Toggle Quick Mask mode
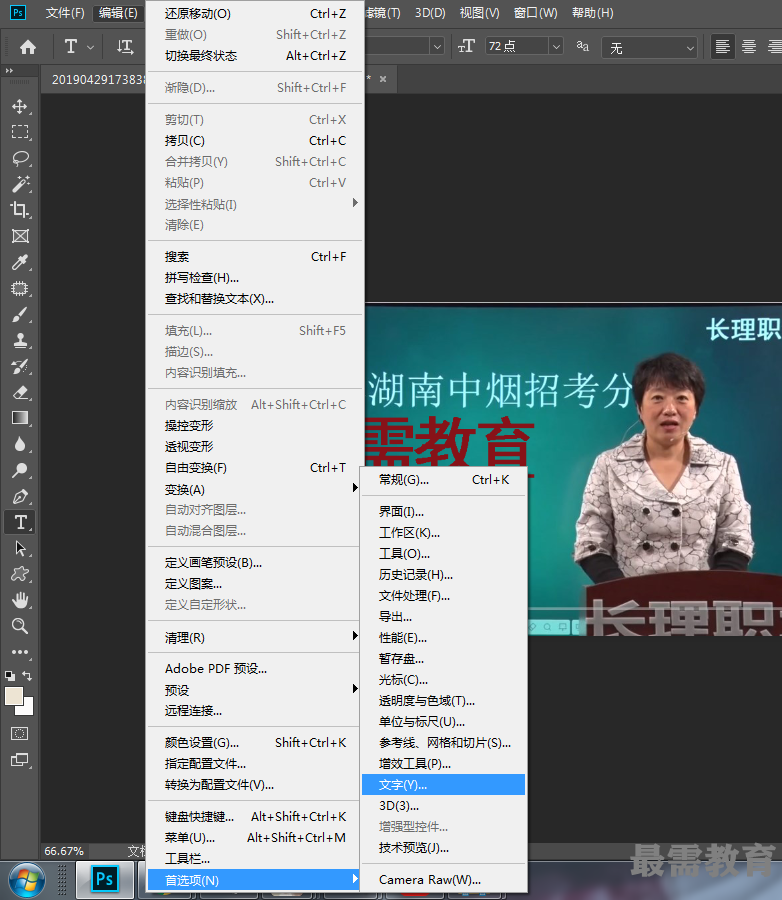 (20, 734)
